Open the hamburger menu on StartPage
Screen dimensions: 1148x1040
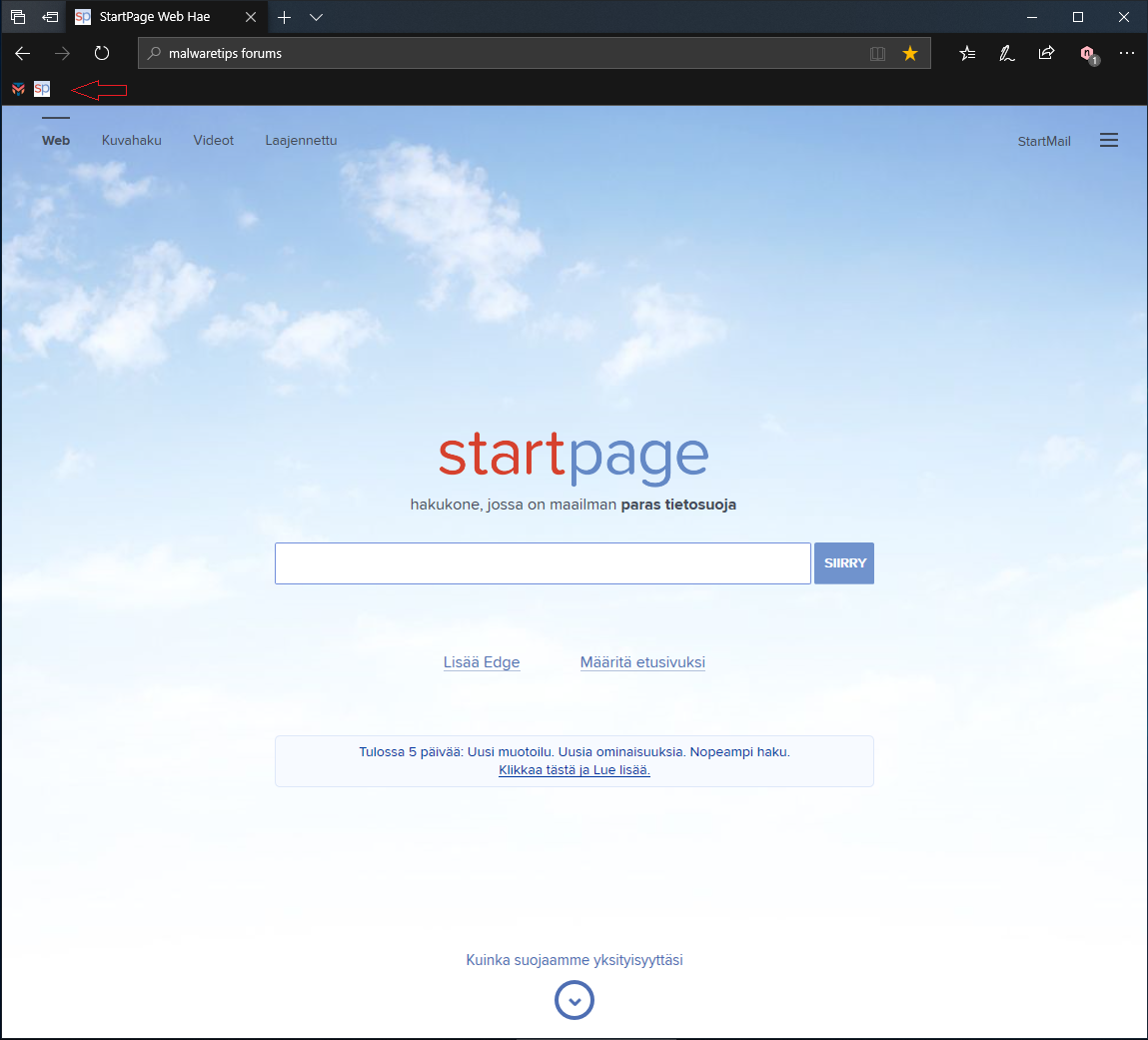click(1108, 140)
